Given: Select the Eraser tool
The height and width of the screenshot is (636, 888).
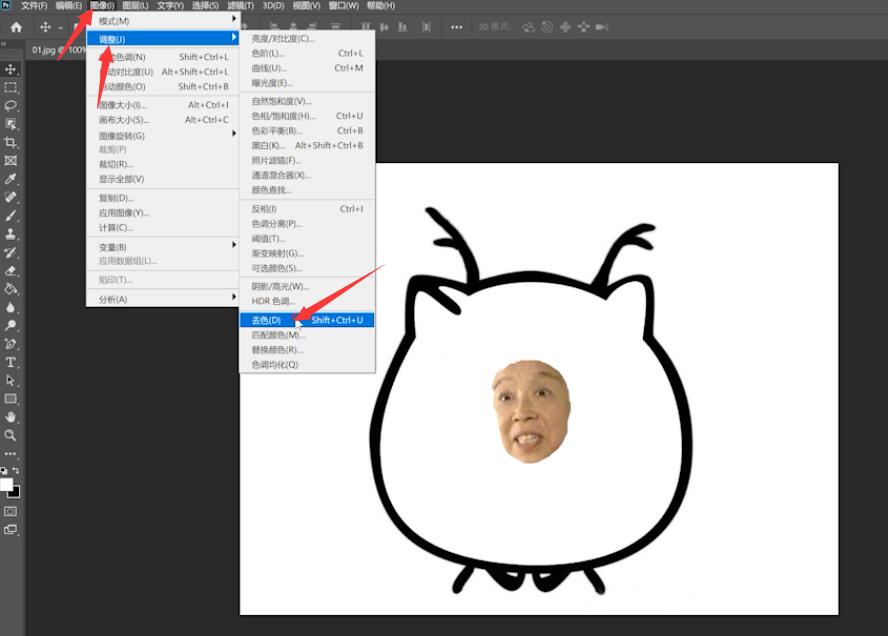Looking at the screenshot, I should (10, 270).
